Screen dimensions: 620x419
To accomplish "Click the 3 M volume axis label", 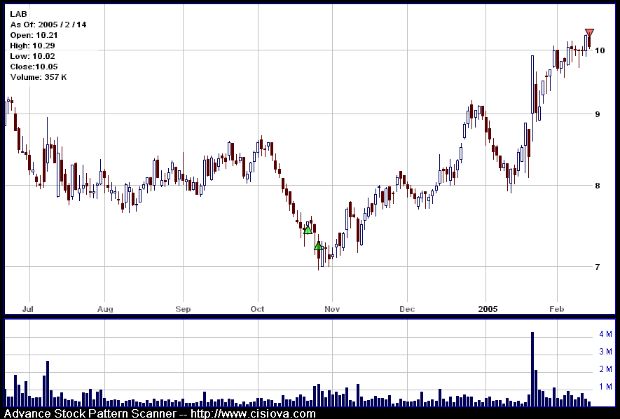I will tap(605, 352).
